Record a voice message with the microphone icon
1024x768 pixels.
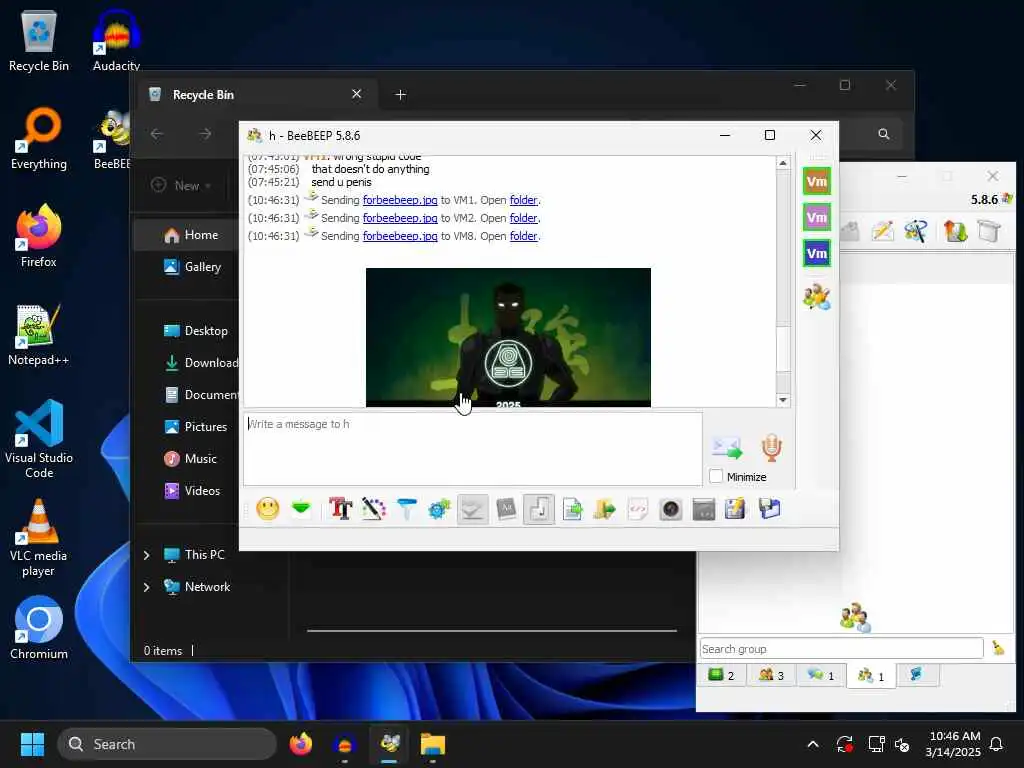point(771,448)
